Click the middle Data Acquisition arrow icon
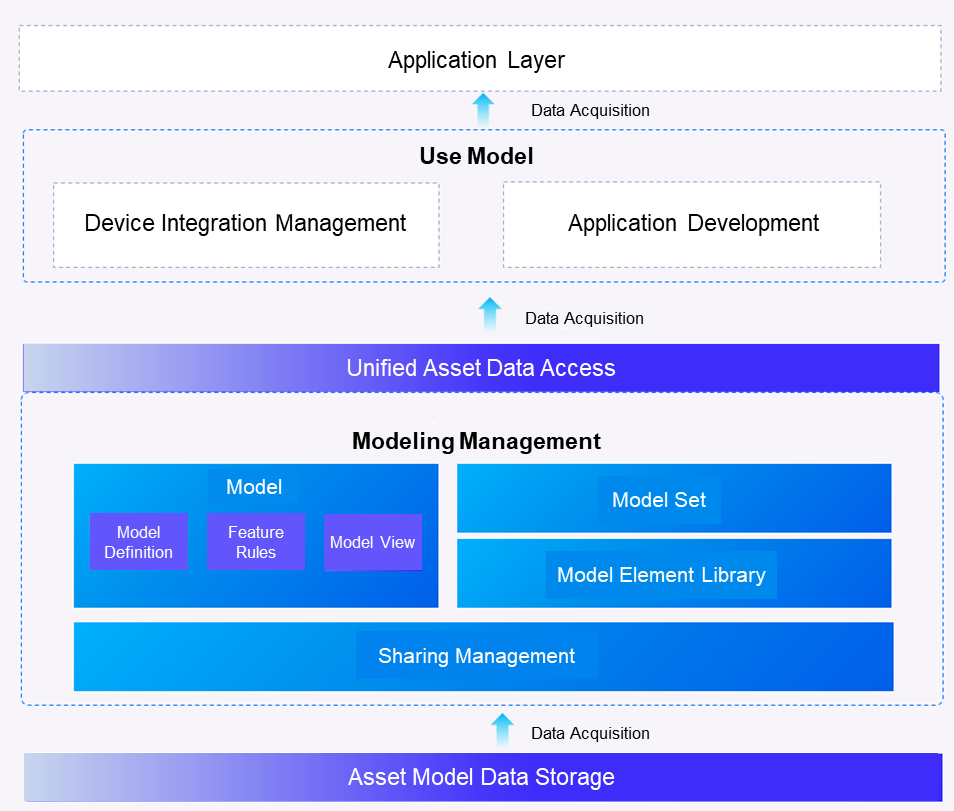This screenshot has height=811, width=954. point(489,313)
